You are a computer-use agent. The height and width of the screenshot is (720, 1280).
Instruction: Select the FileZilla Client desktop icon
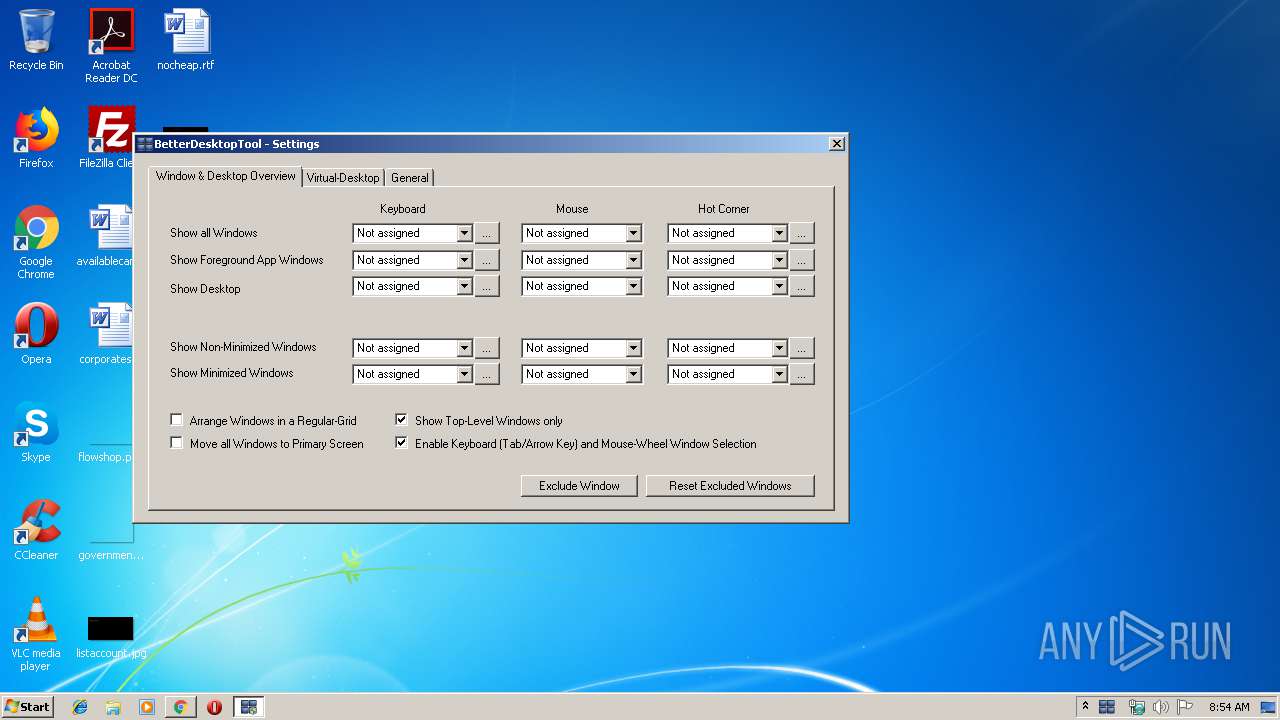(x=108, y=138)
